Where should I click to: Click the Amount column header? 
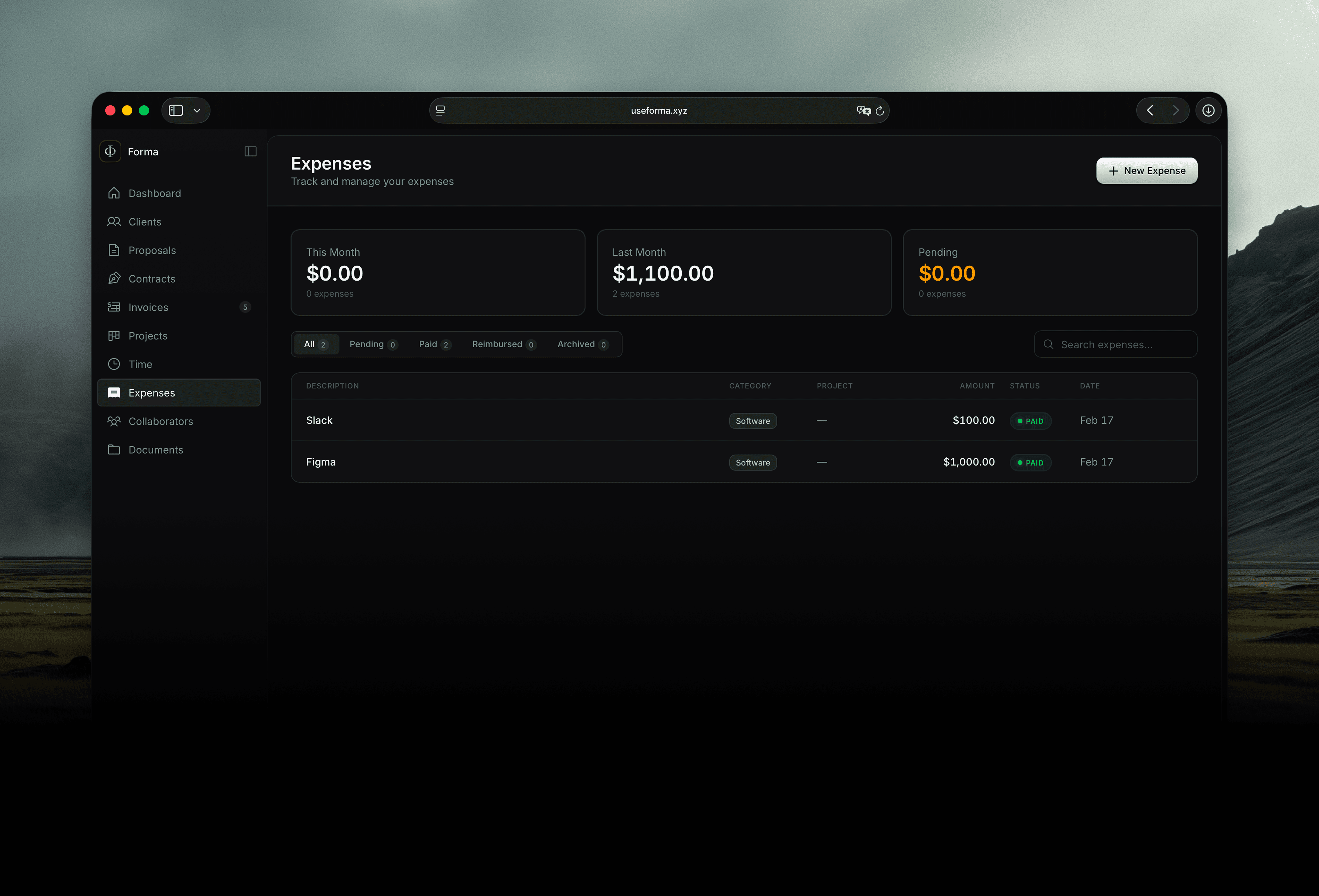pyautogui.click(x=977, y=386)
